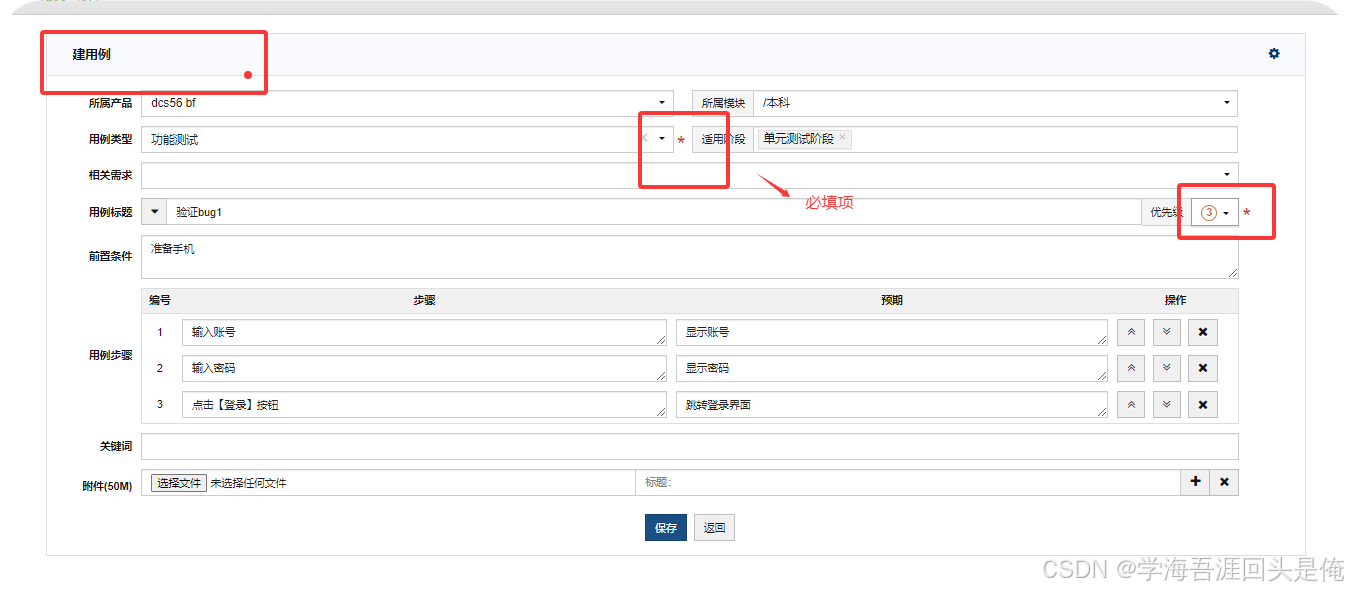
Task: Click the 用例标题 field containing 验证bug1
Action: (x=654, y=212)
